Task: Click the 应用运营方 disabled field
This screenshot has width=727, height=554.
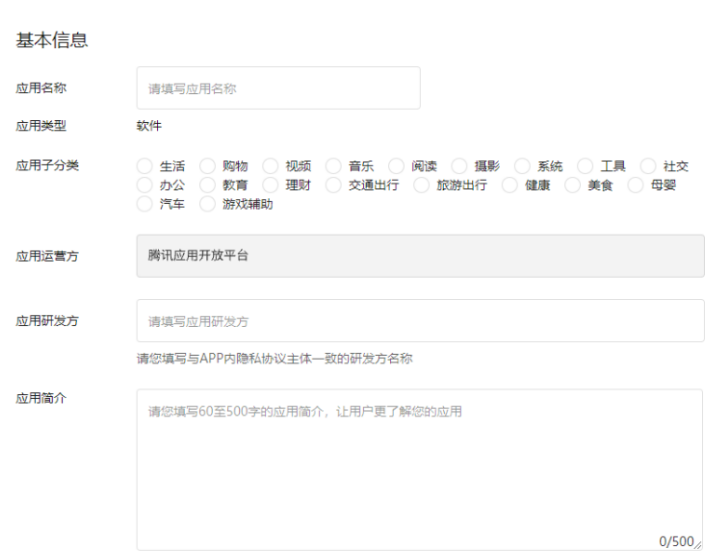Action: point(420,256)
